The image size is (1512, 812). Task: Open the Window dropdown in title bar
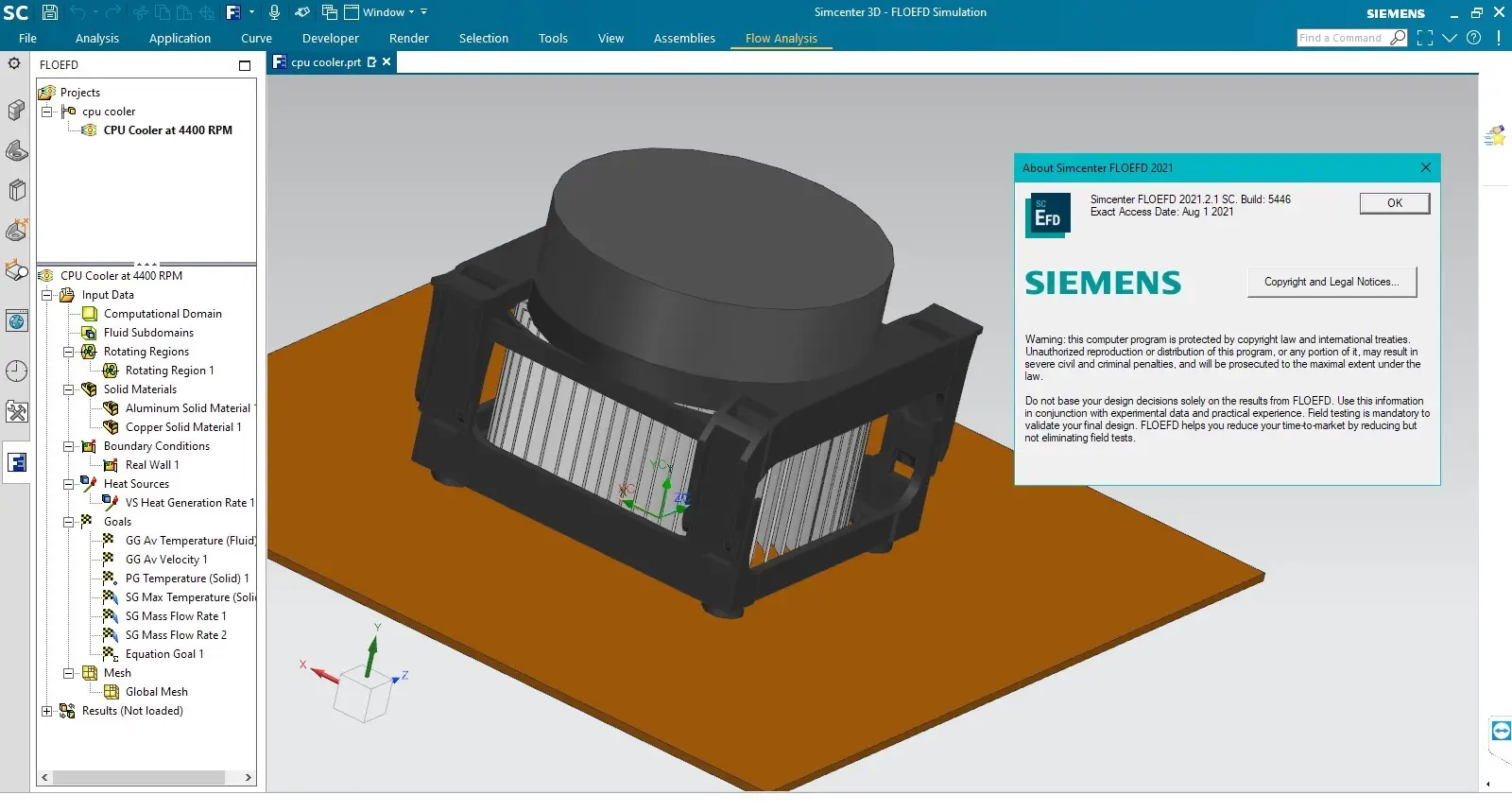(x=380, y=12)
